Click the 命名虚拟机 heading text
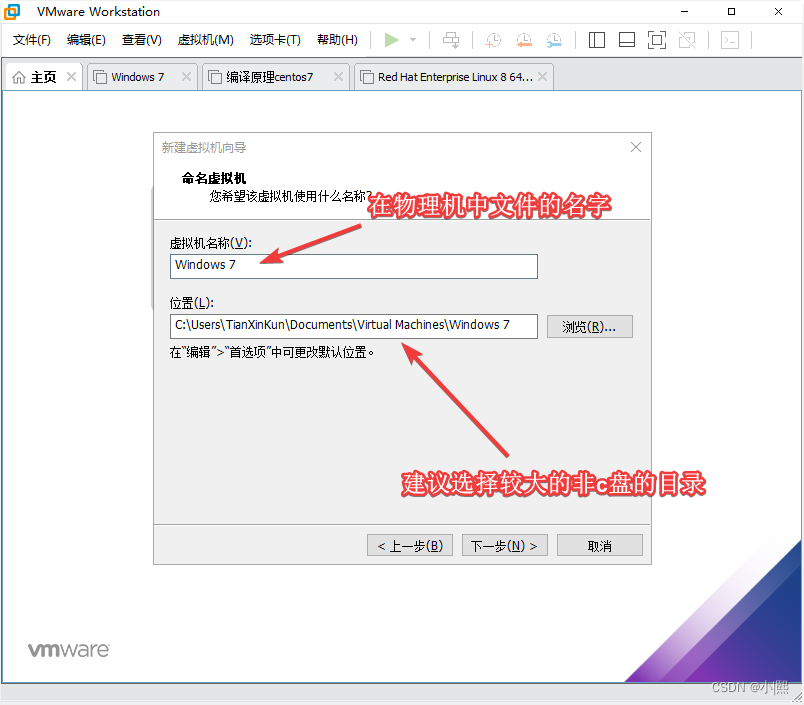Image resolution: width=804 pixels, height=705 pixels. [214, 178]
